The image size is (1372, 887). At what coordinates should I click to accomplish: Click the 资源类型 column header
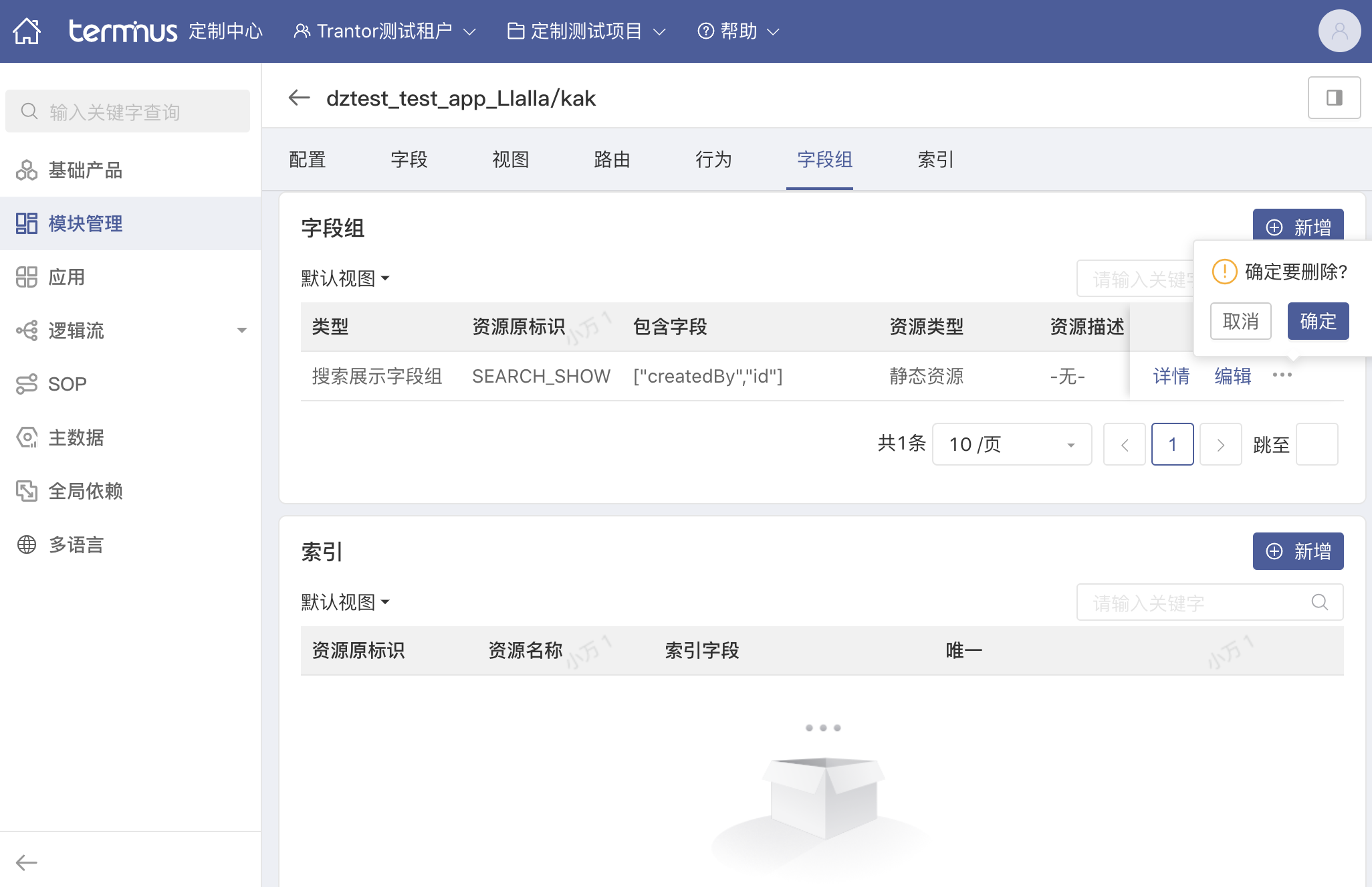[x=927, y=326]
